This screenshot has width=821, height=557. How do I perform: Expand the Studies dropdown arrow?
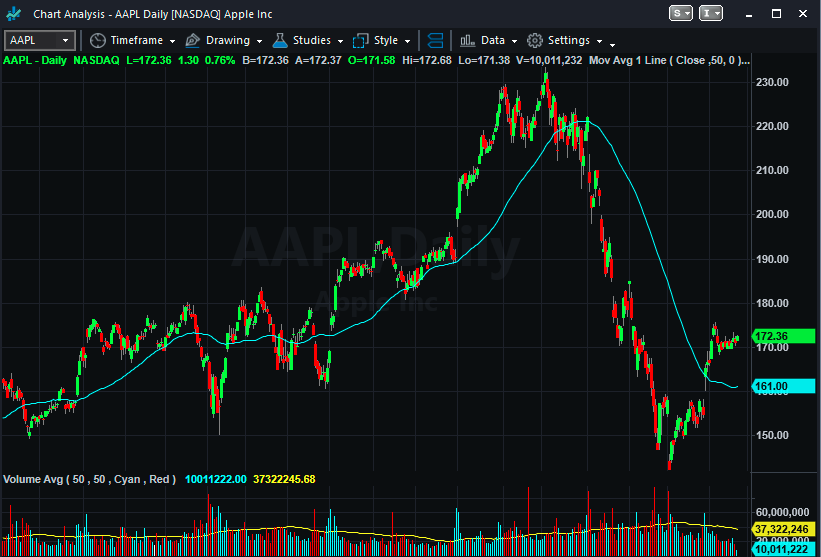click(x=340, y=41)
